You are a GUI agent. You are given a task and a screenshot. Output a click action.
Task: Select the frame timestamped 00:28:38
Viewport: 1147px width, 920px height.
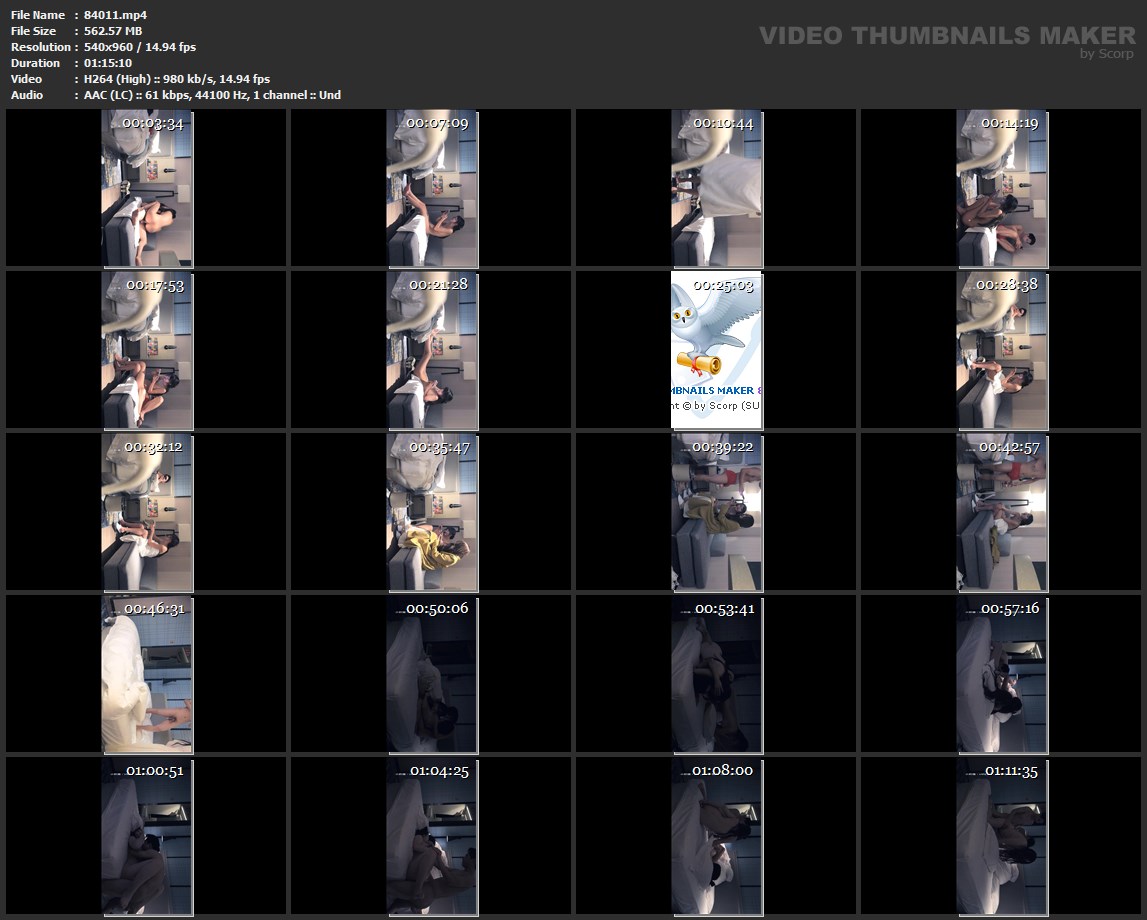pyautogui.click(x=1002, y=350)
